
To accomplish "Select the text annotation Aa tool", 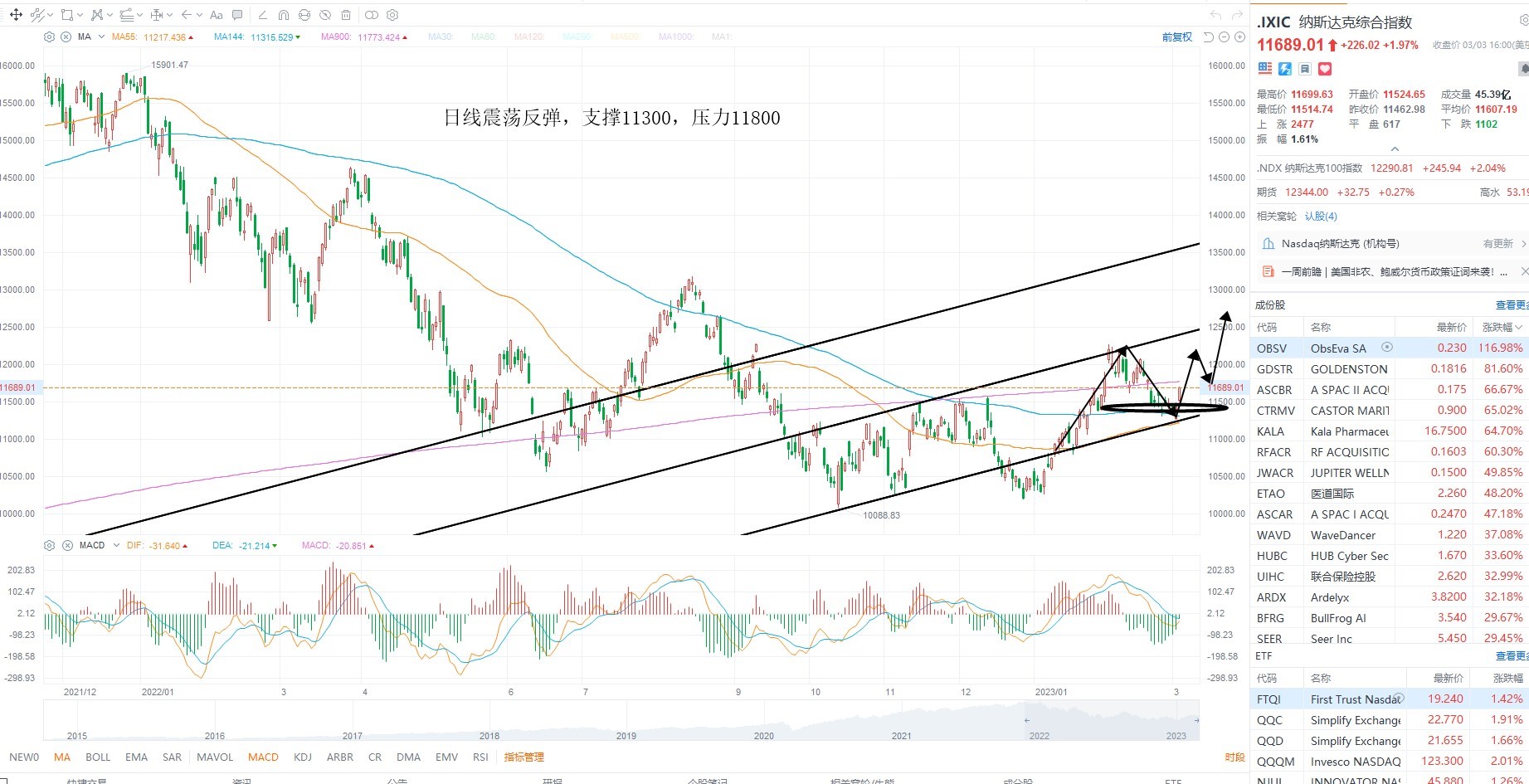I will coord(216,15).
